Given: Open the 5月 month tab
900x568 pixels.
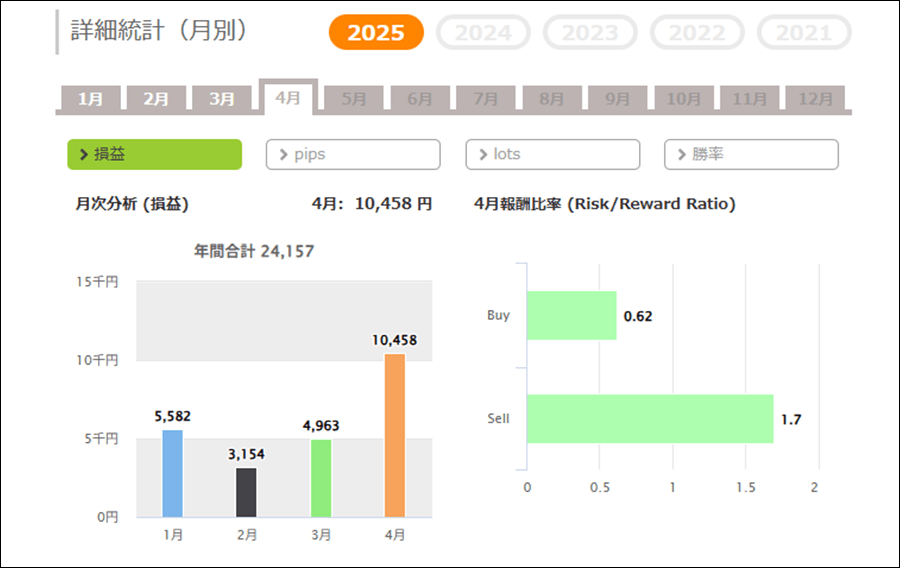Looking at the screenshot, I should point(354,99).
